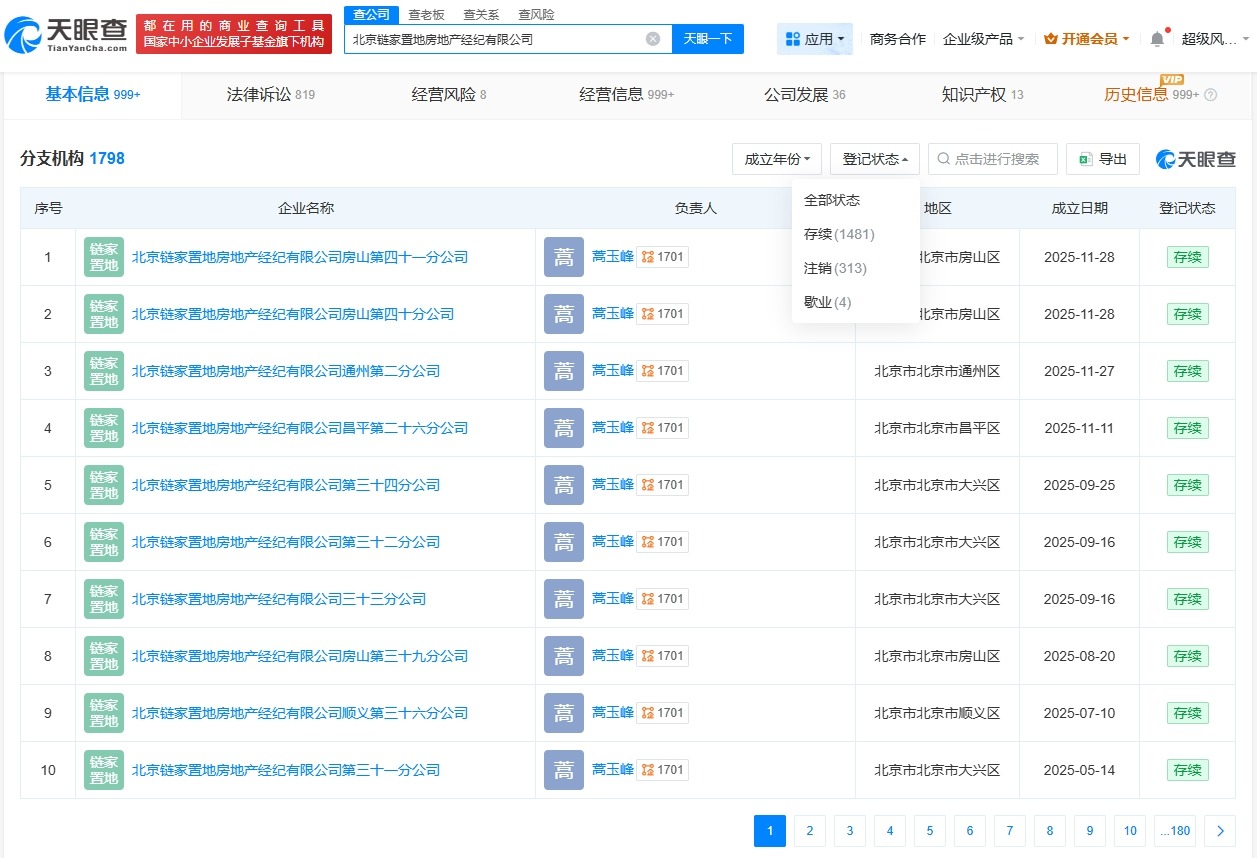The image size is (1257, 858).
Task: Click the VIP badge on 历史信息
Action: point(1171,78)
